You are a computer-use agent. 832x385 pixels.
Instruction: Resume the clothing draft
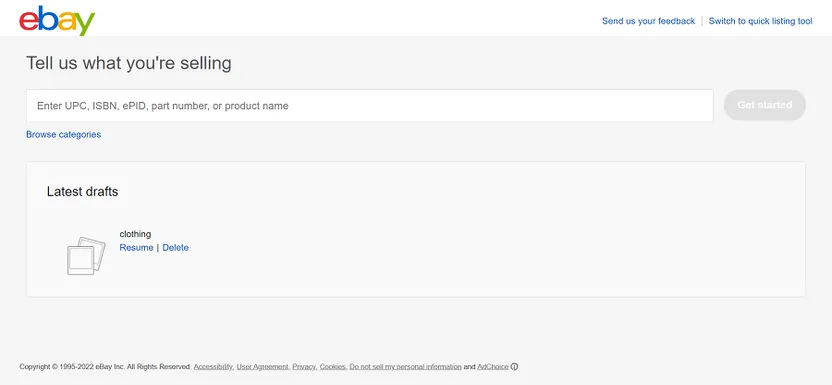click(x=136, y=248)
